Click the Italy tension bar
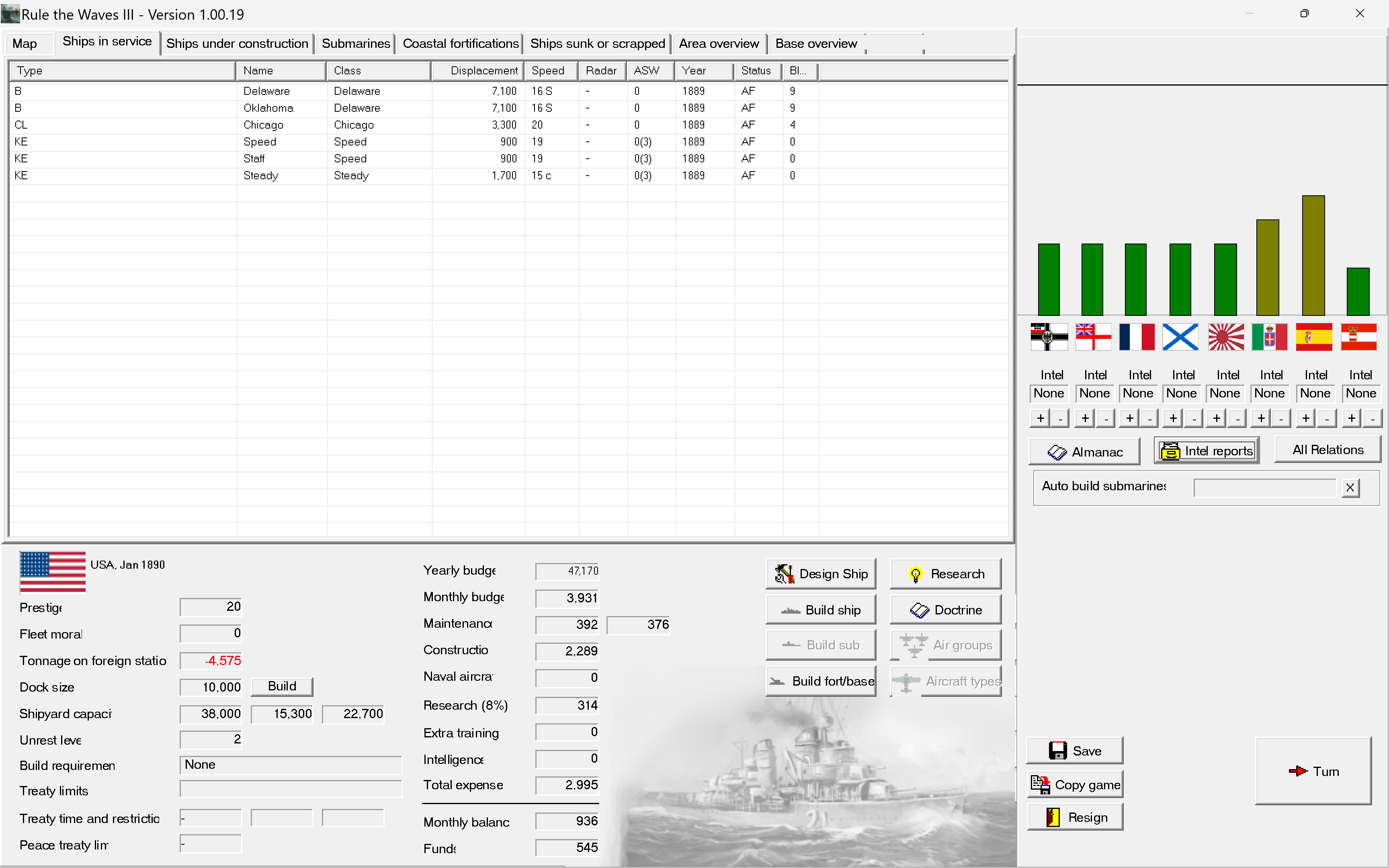Screen dimensions: 1389x868 click(x=1268, y=268)
